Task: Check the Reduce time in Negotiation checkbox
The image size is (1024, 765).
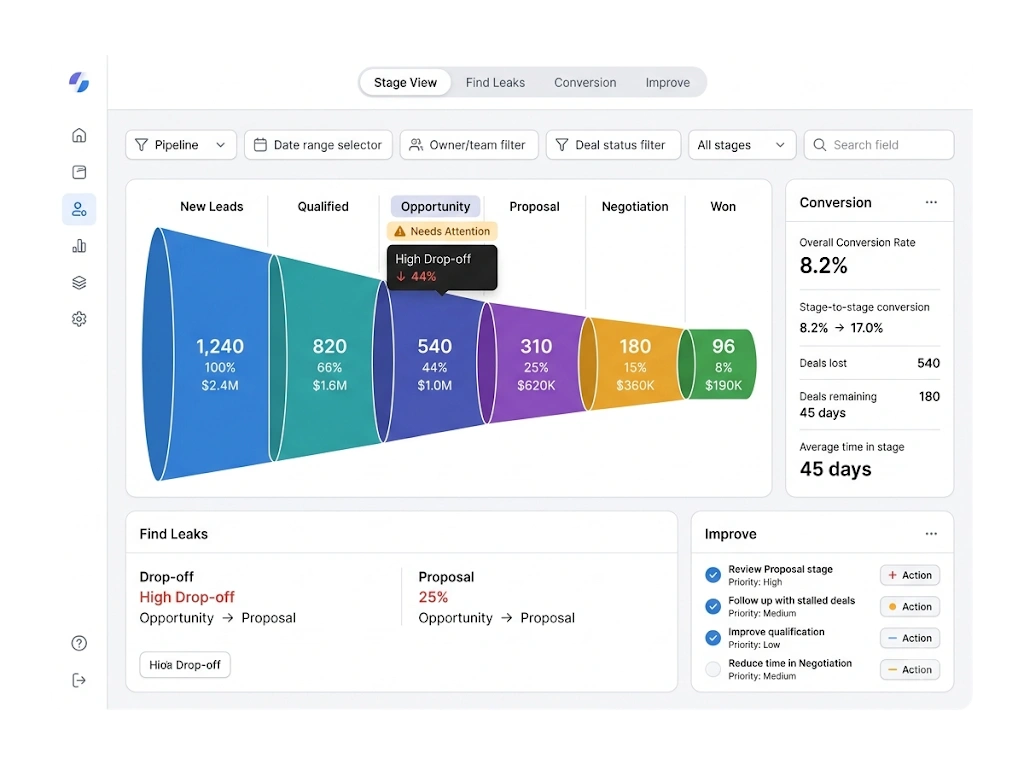Action: pyautogui.click(x=713, y=669)
